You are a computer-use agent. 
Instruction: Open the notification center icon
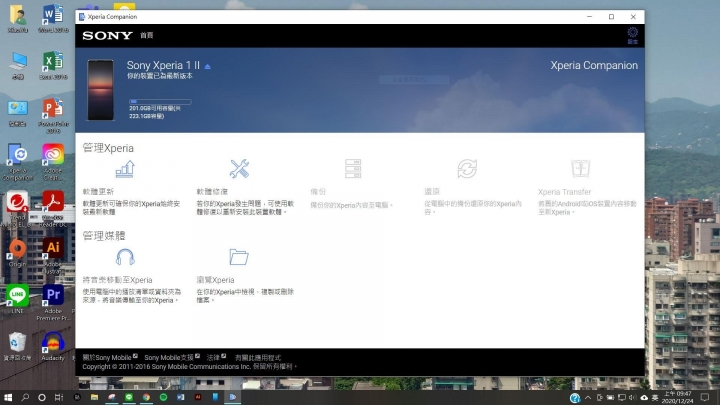pyautogui.click(x=705, y=397)
